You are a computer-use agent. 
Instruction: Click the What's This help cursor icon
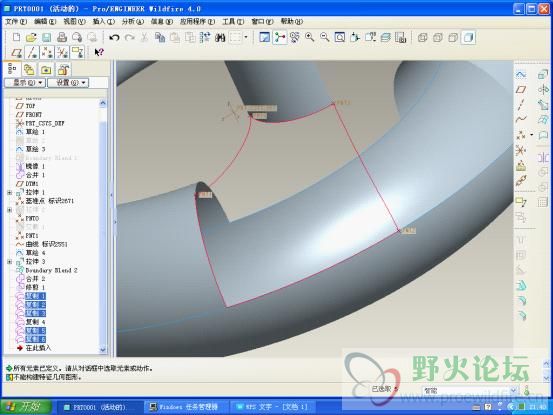click(99, 52)
